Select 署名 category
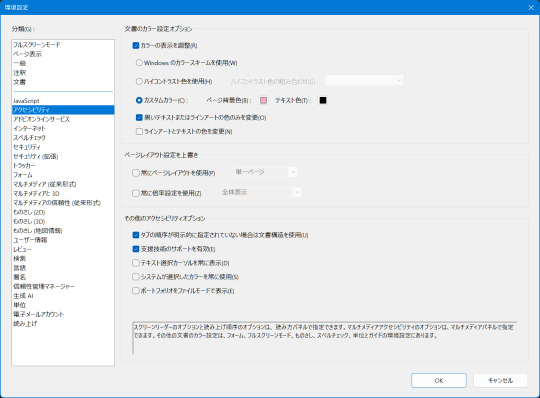The width and height of the screenshot is (540, 398). point(63,277)
